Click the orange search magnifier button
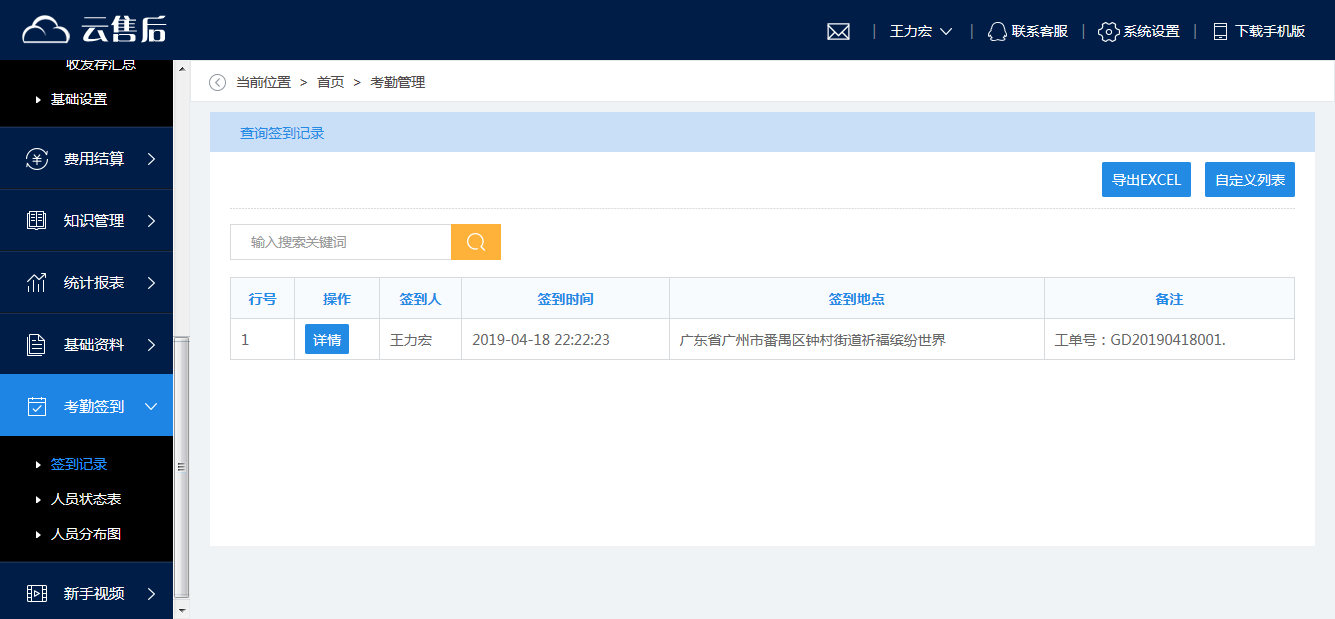The width and height of the screenshot is (1335, 619). [476, 242]
